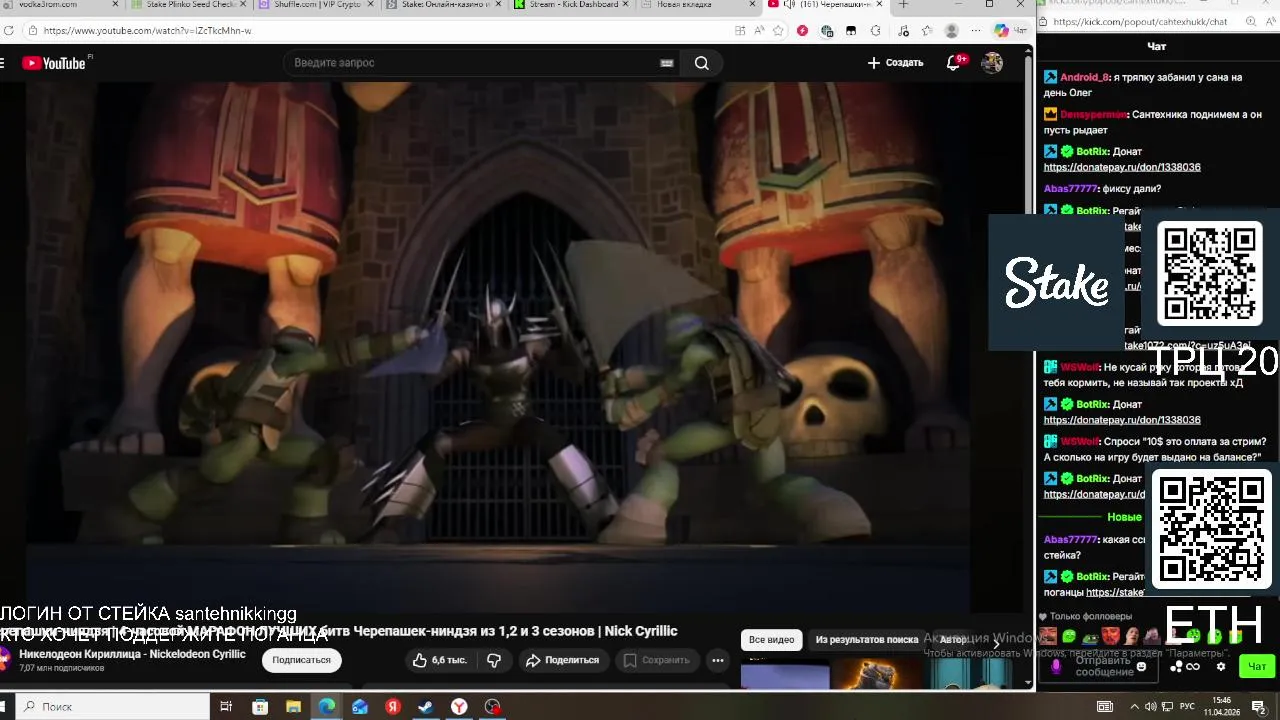The image size is (1280, 720).
Task: Click the green Чат send button
Action: click(x=1257, y=667)
